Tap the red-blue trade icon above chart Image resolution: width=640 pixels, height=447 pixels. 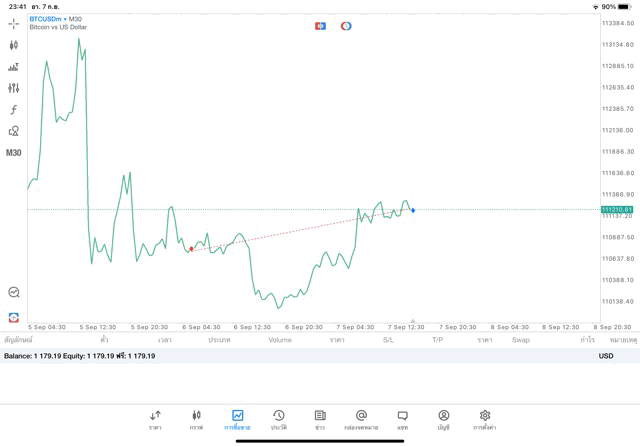point(320,25)
